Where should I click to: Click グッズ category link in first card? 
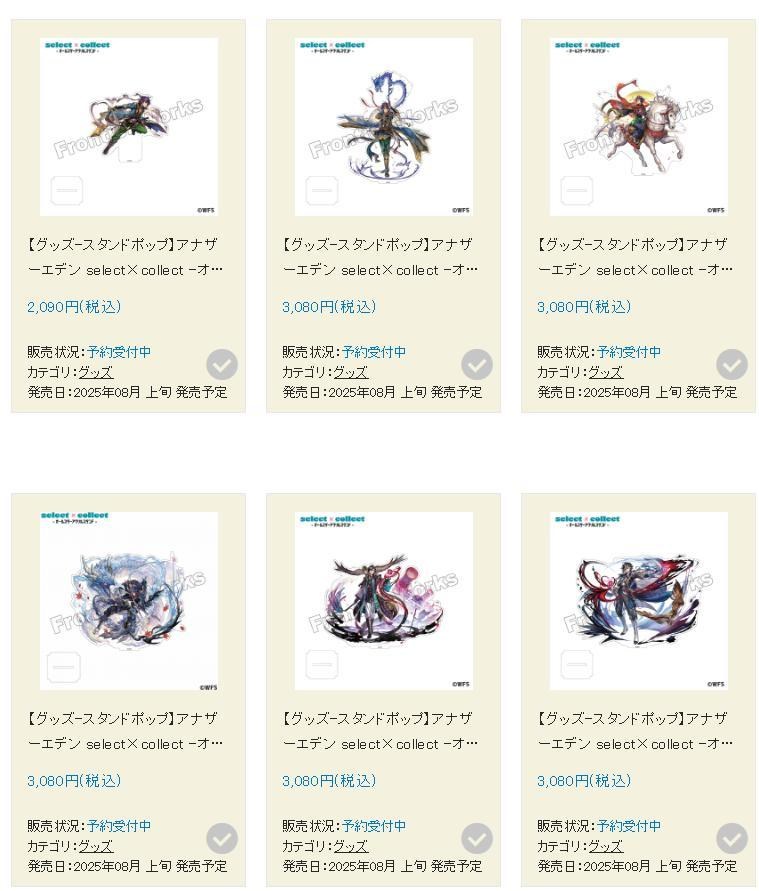click(95, 372)
